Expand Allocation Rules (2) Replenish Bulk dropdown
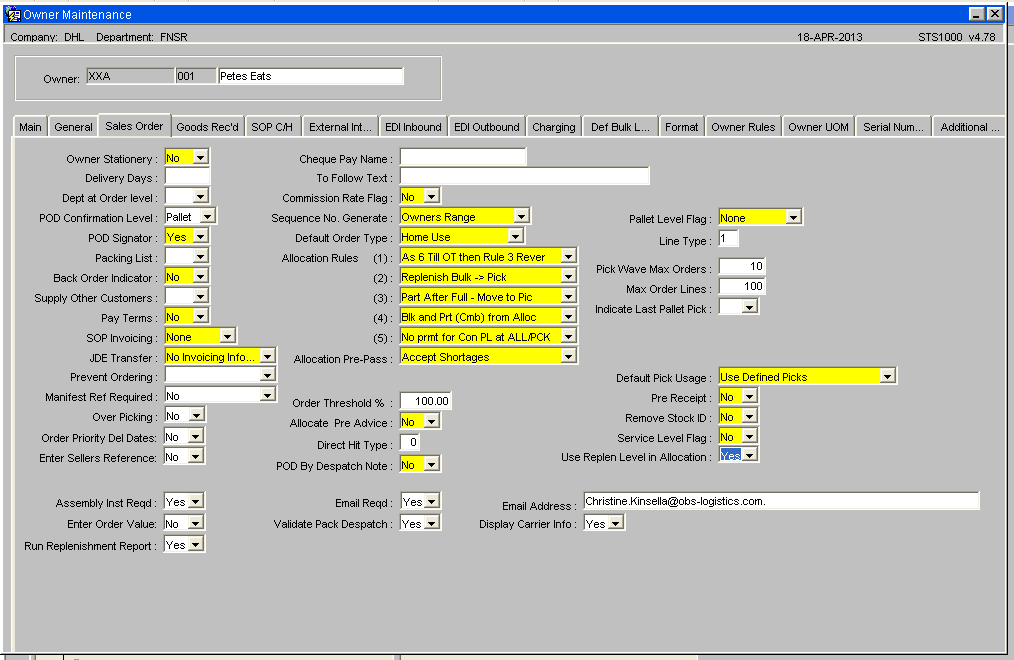Screen dimensions: 1014x660 (568, 277)
